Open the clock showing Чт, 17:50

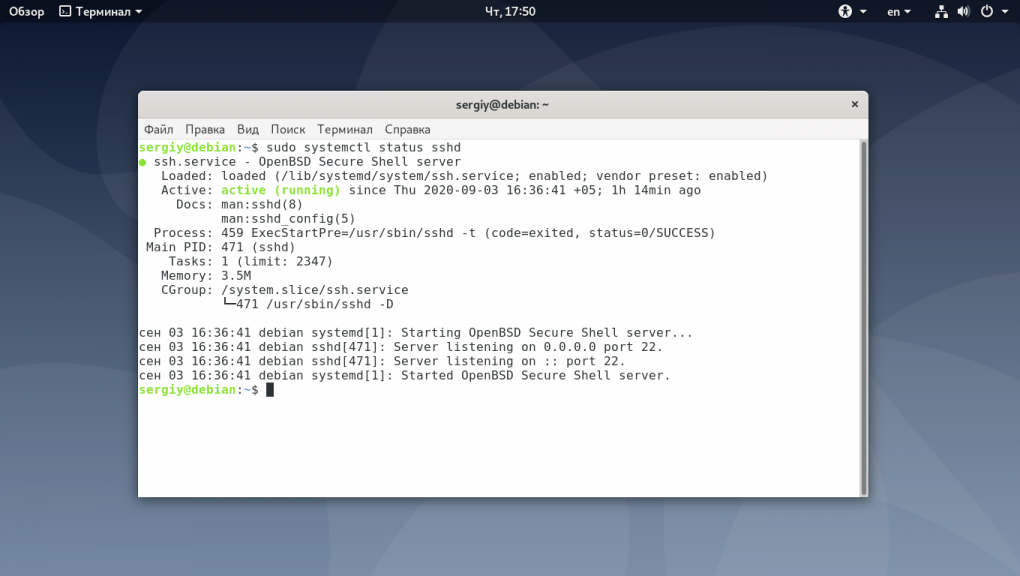[x=510, y=12]
